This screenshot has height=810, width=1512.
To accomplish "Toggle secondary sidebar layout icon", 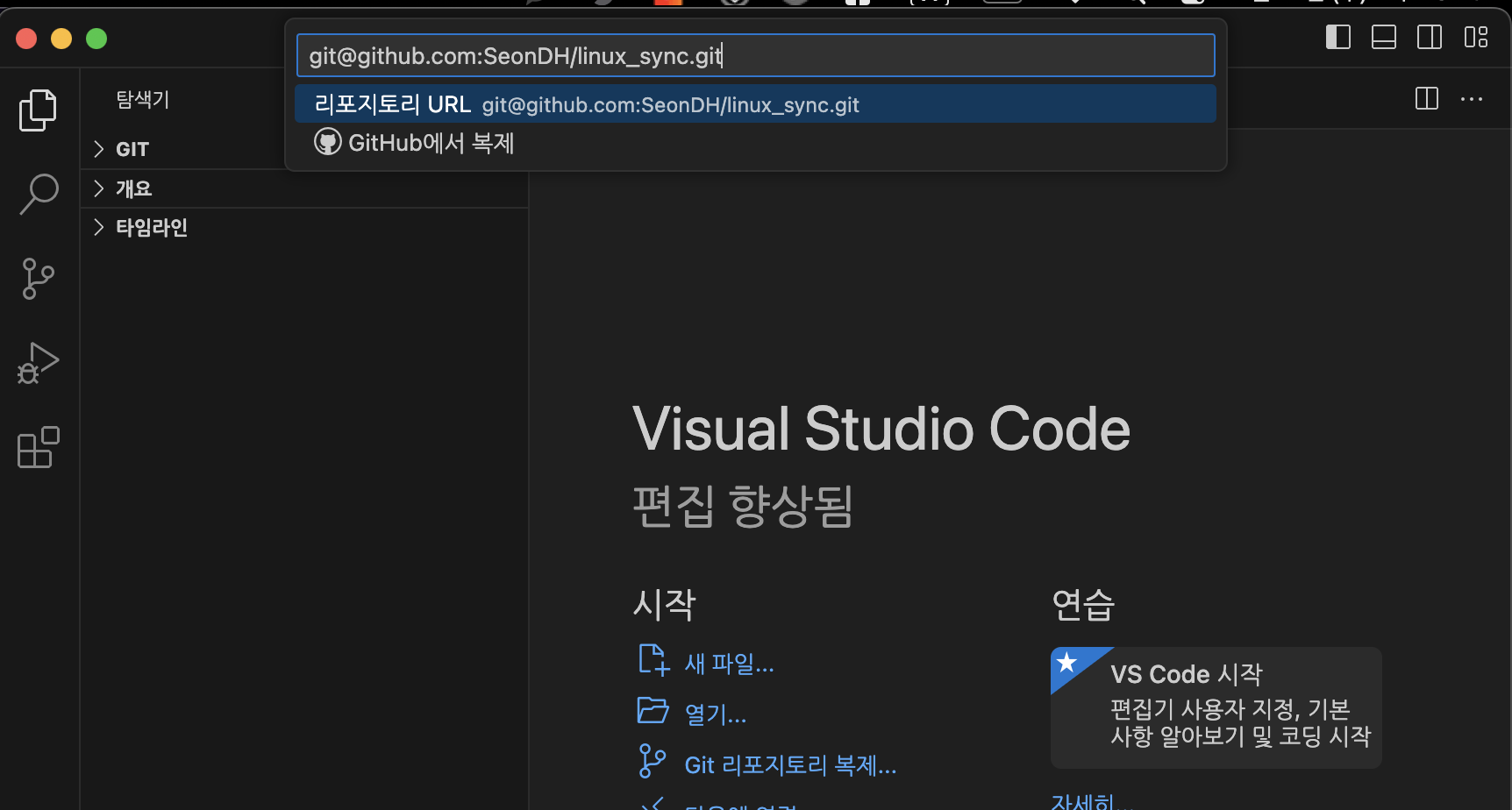I will click(1430, 37).
